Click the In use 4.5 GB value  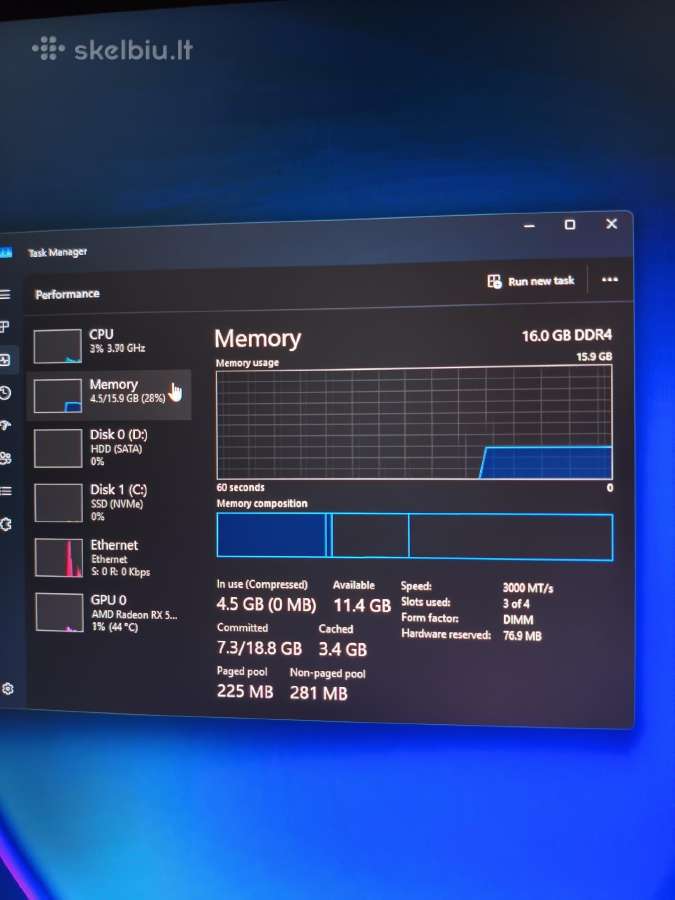tap(266, 604)
